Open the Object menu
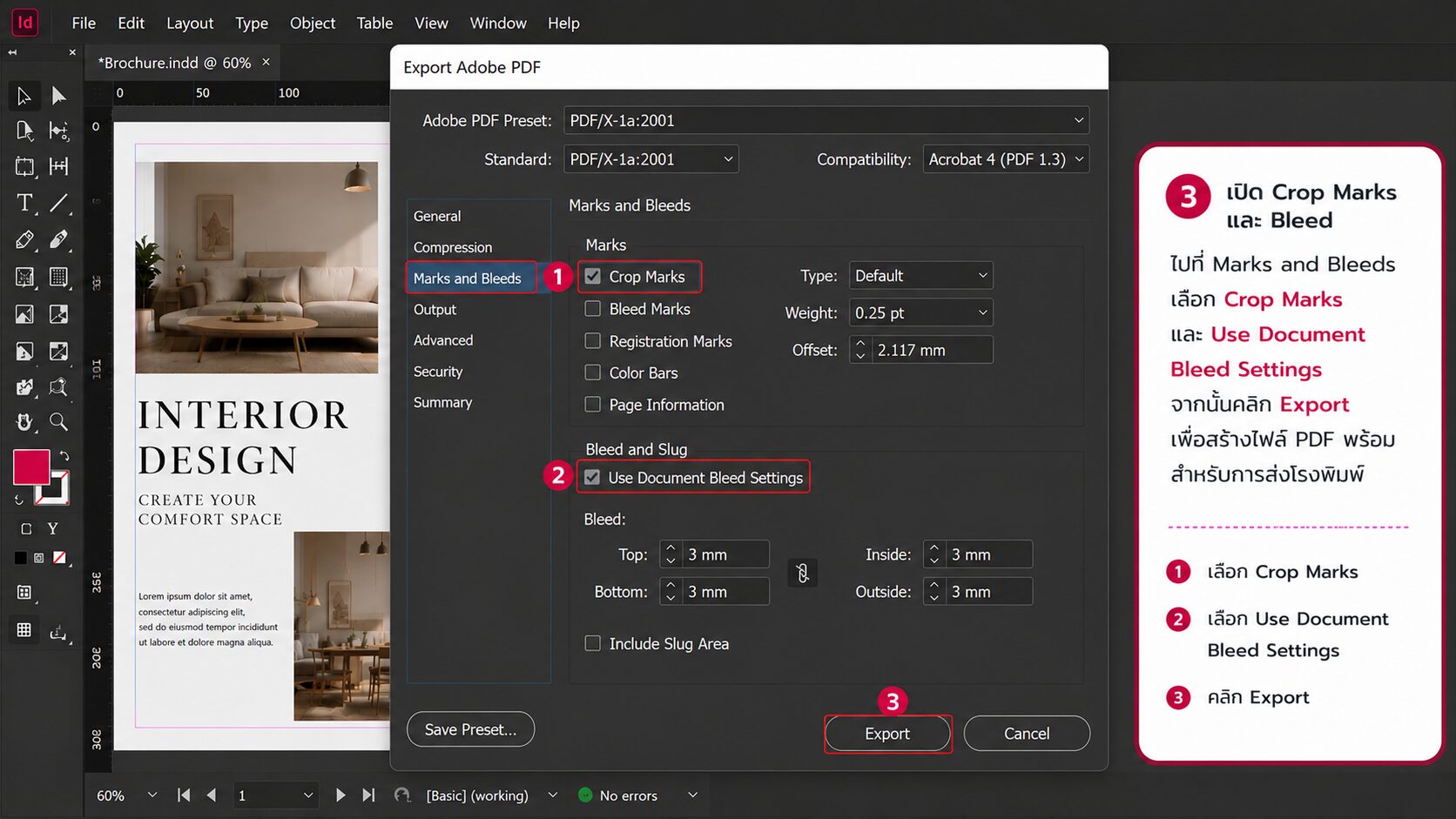Viewport: 1456px width, 819px height. point(313,23)
